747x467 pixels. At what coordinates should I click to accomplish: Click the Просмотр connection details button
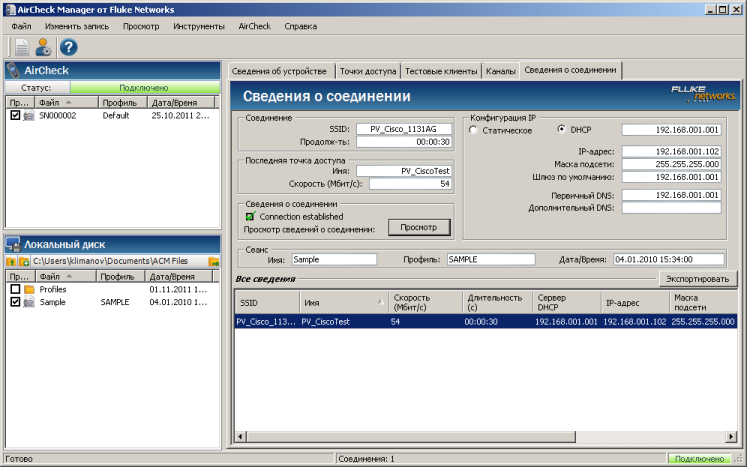(x=419, y=227)
